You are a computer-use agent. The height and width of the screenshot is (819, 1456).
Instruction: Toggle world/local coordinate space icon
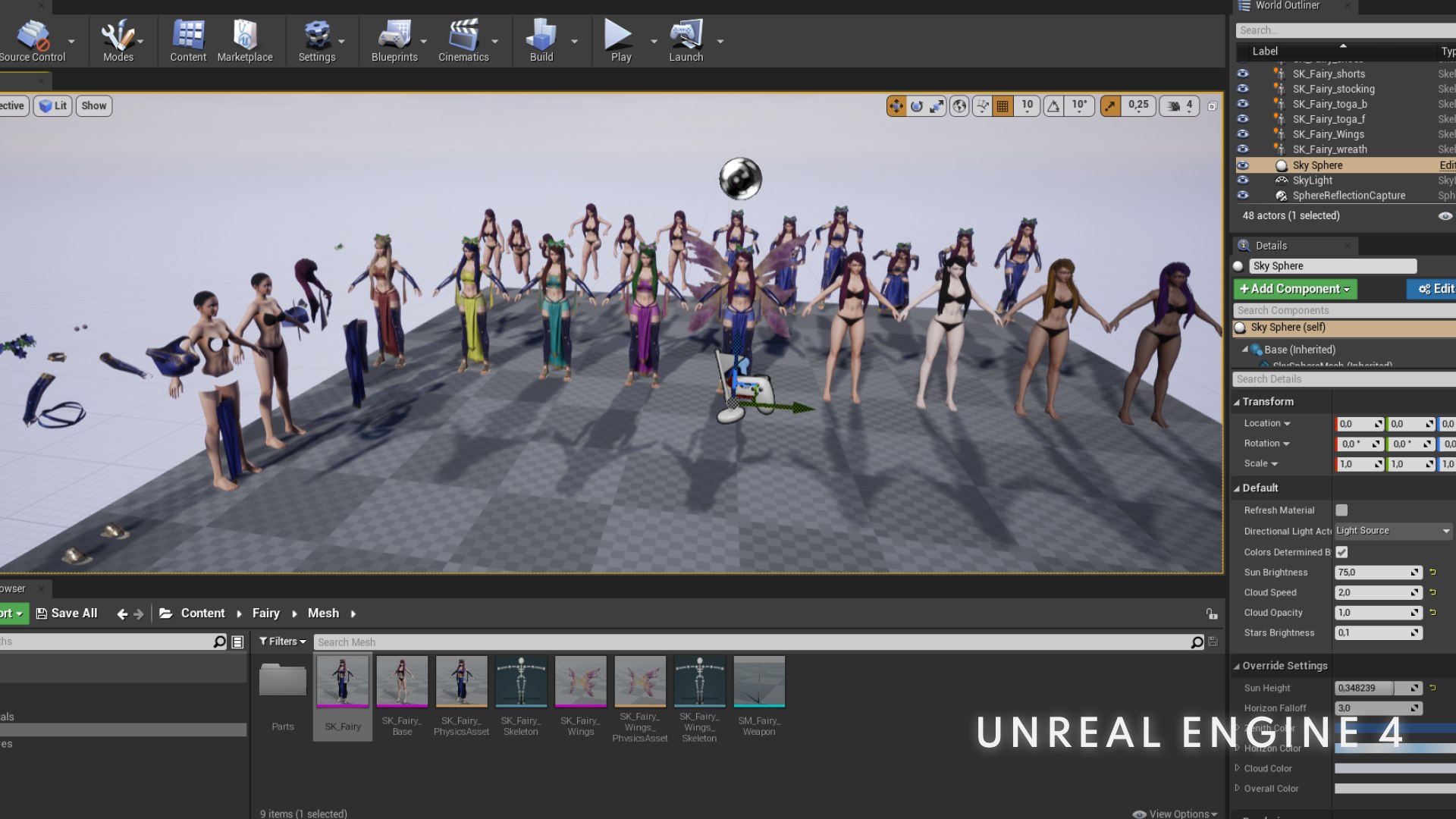959,106
